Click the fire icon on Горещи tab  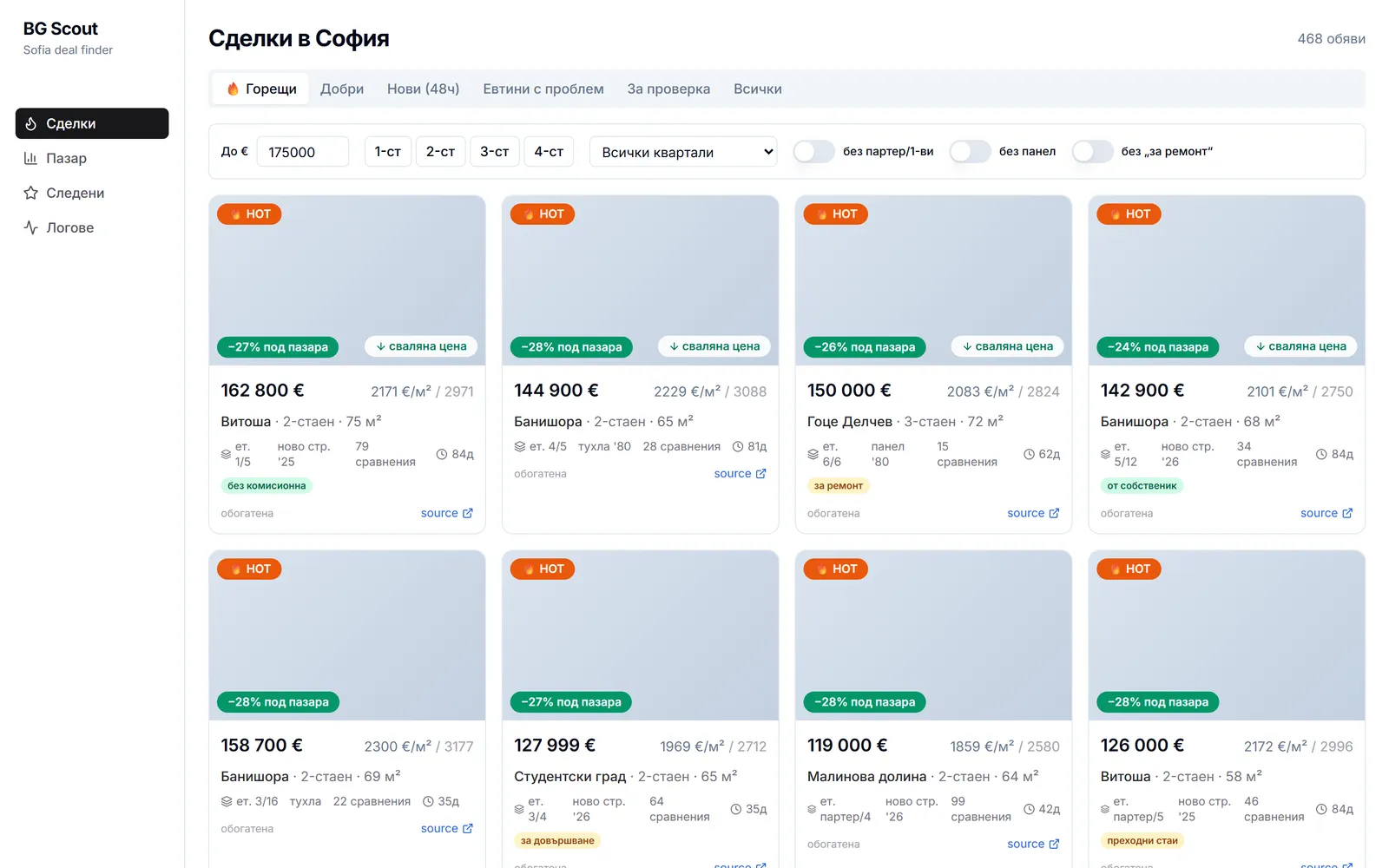click(x=233, y=89)
